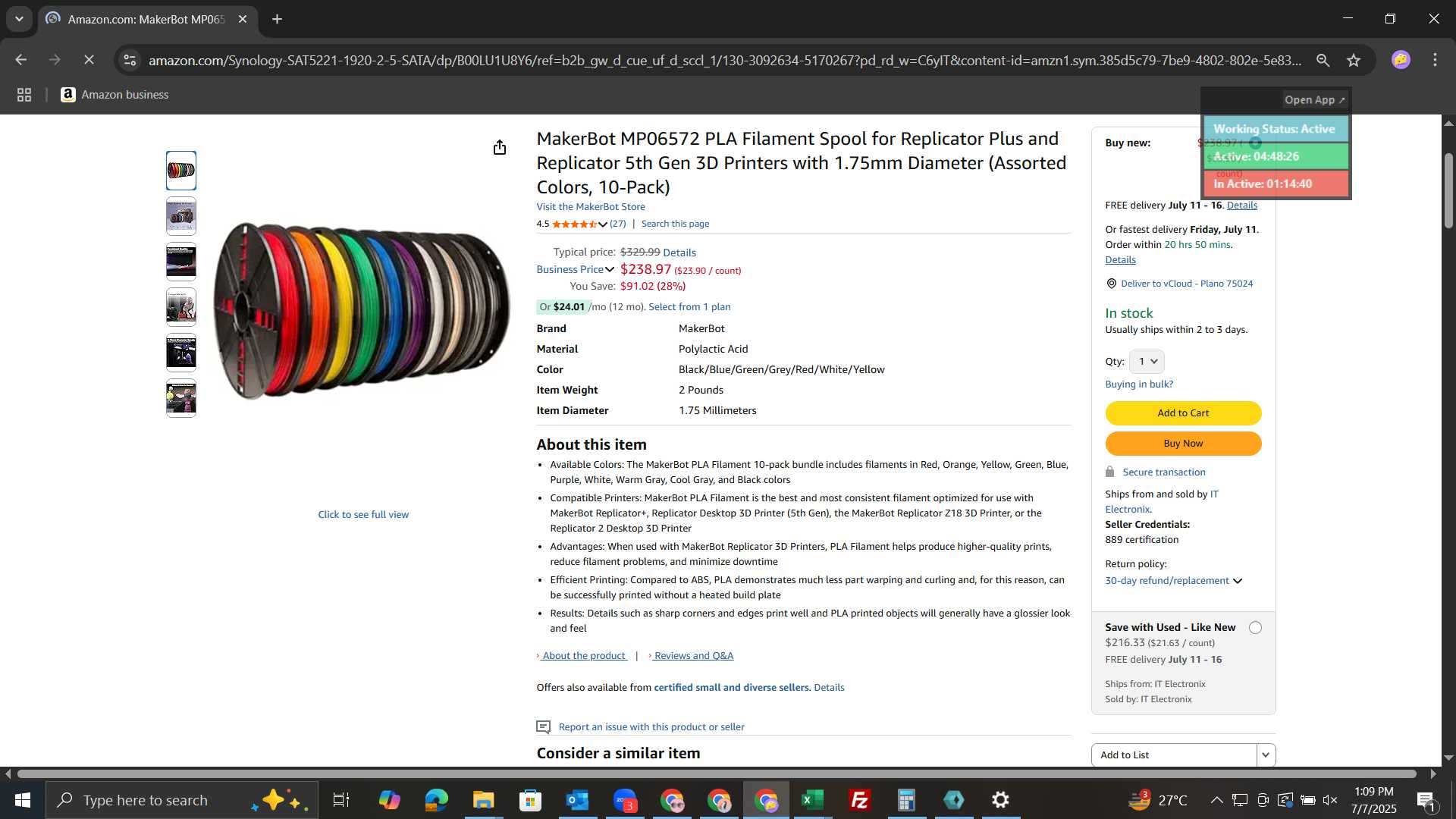Screen dimensions: 1456x819
Task: Open FileZilla from the taskbar
Action: [x=859, y=800]
